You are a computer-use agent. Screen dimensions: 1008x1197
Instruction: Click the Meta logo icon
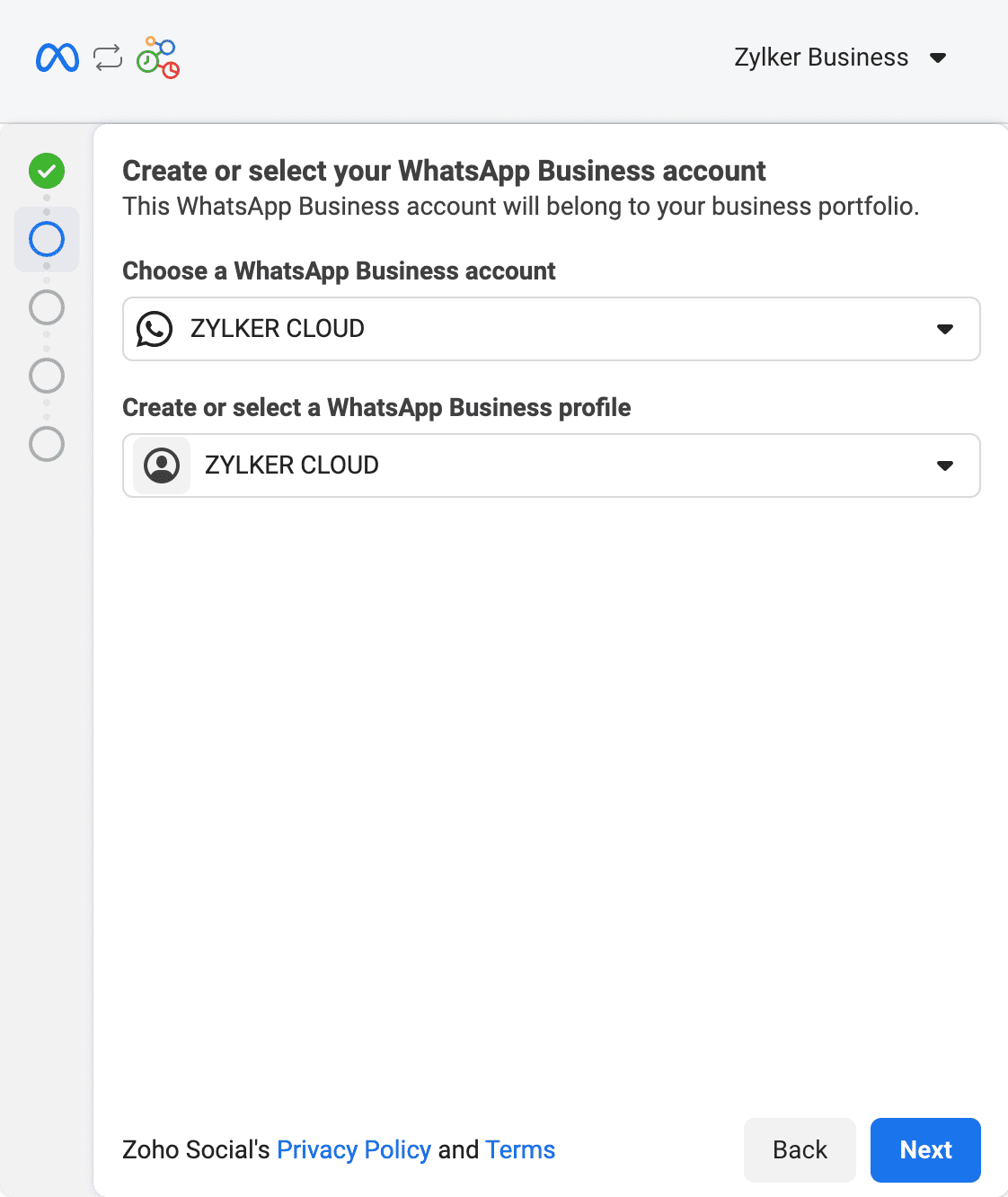point(57,58)
